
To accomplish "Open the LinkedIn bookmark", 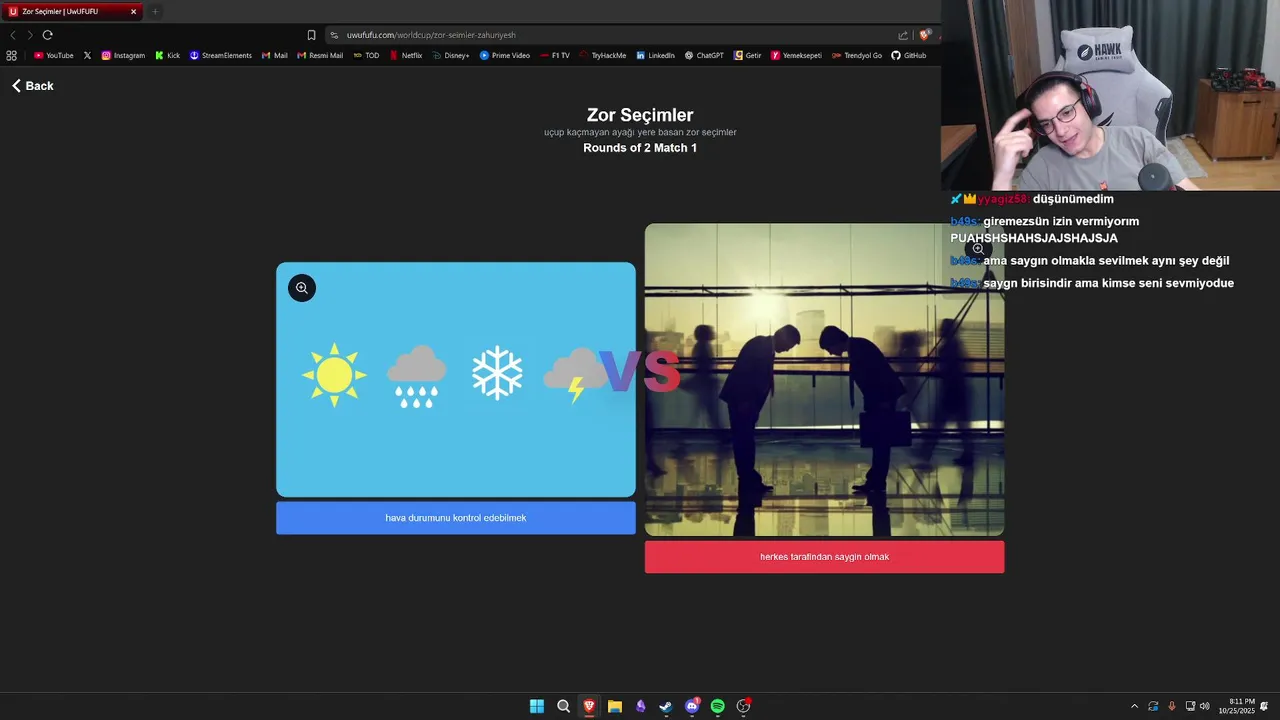I will pyautogui.click(x=655, y=56).
